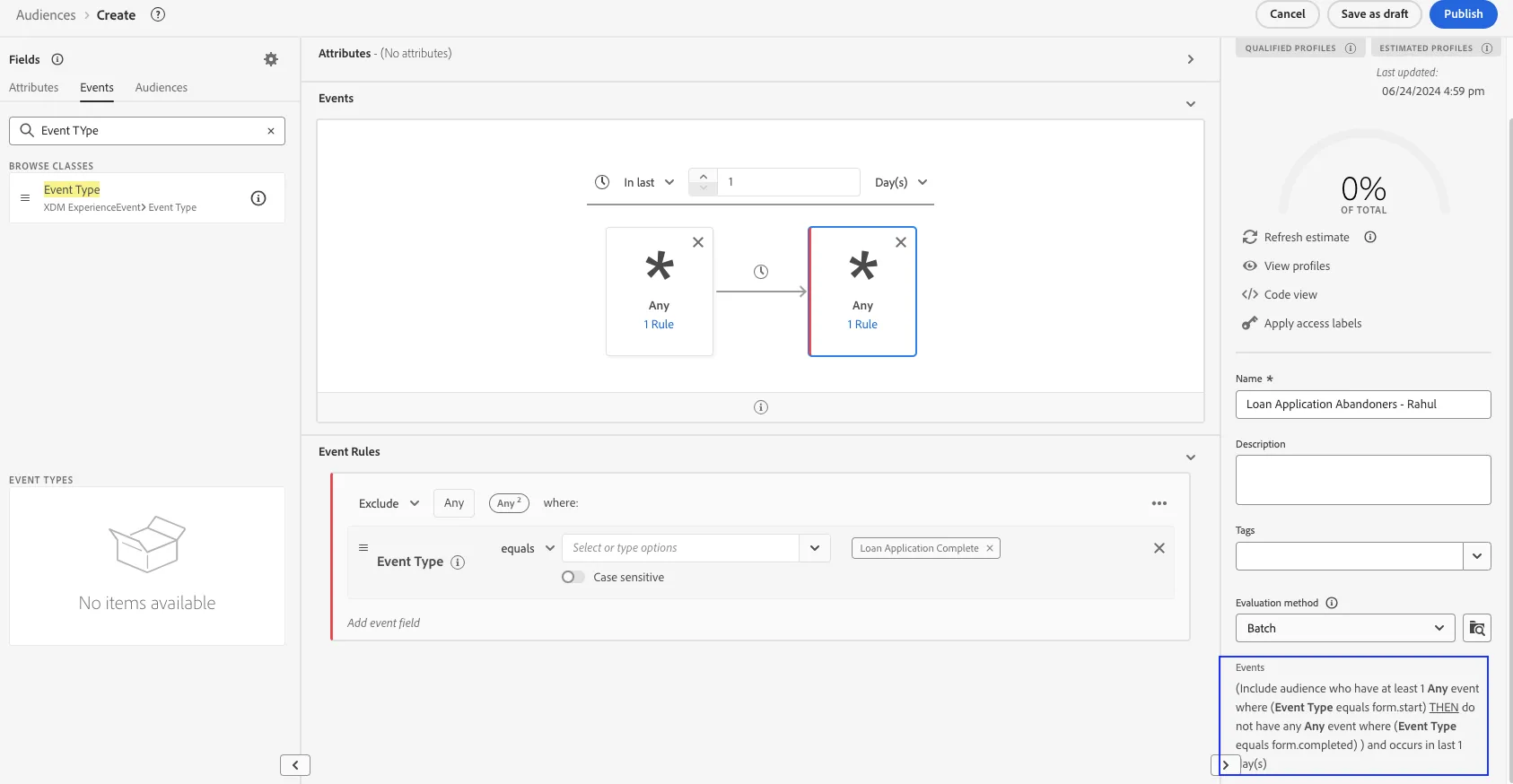1513x784 pixels.
Task: Click the Code view icon
Action: (x=1250, y=294)
